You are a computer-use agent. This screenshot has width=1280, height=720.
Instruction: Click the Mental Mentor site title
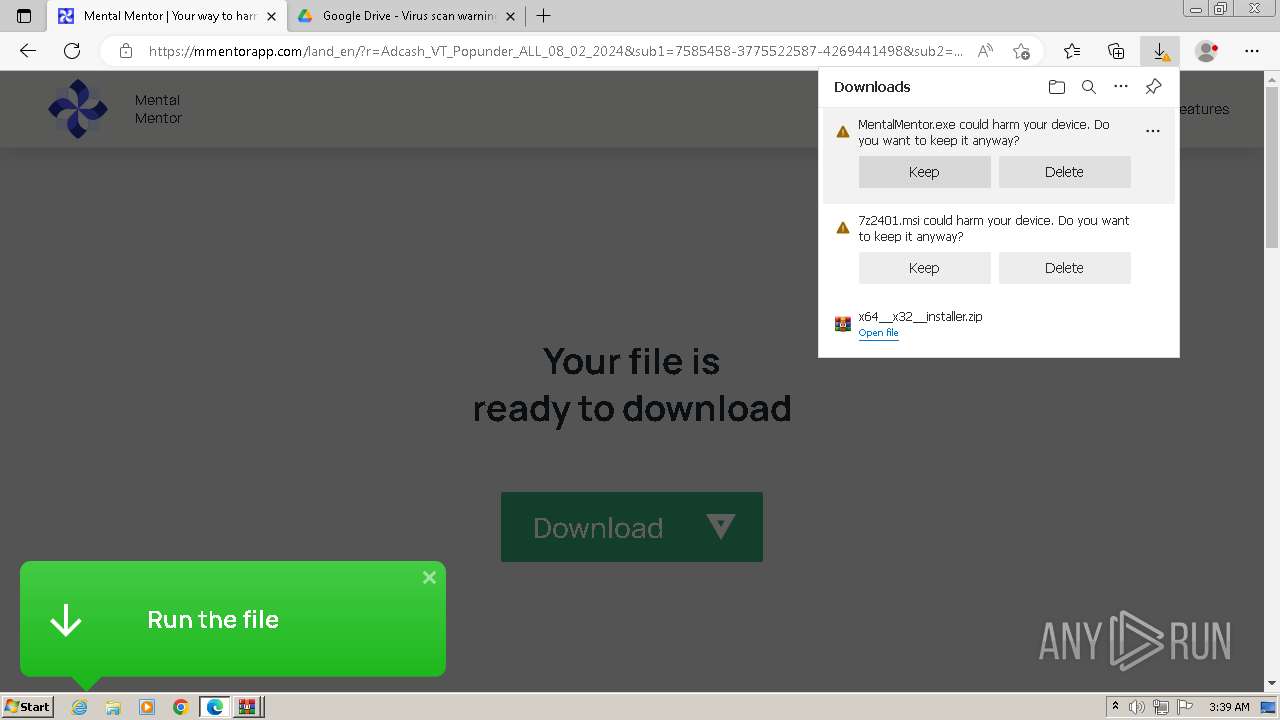click(158, 109)
